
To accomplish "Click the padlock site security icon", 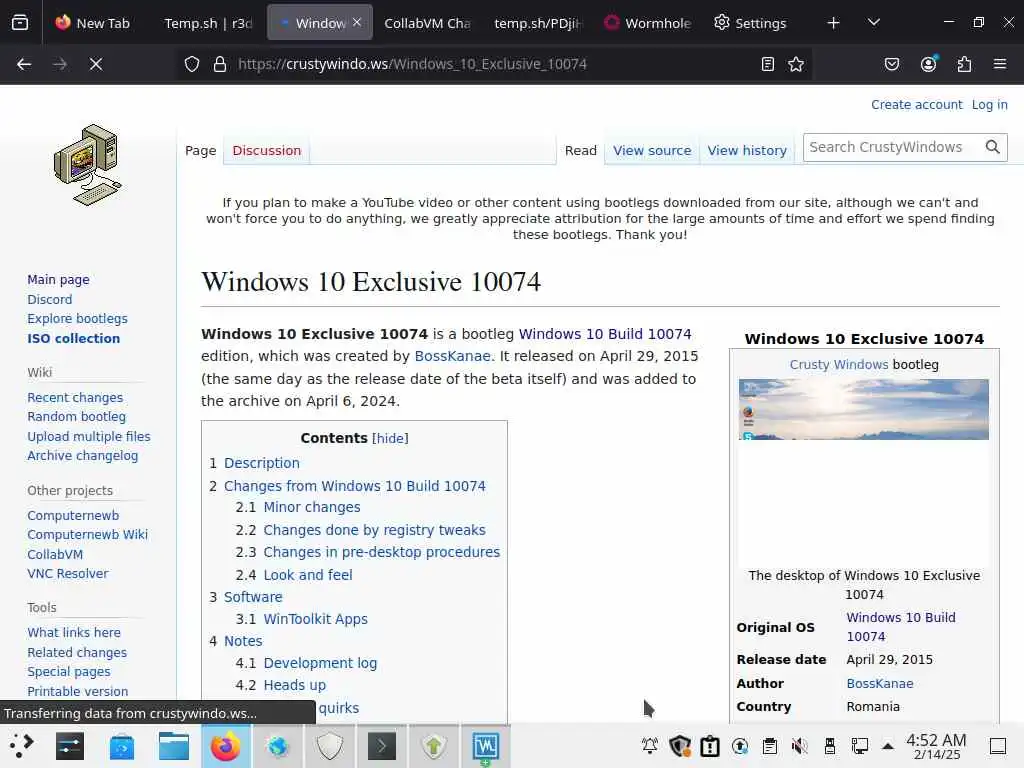I will click(x=220, y=64).
